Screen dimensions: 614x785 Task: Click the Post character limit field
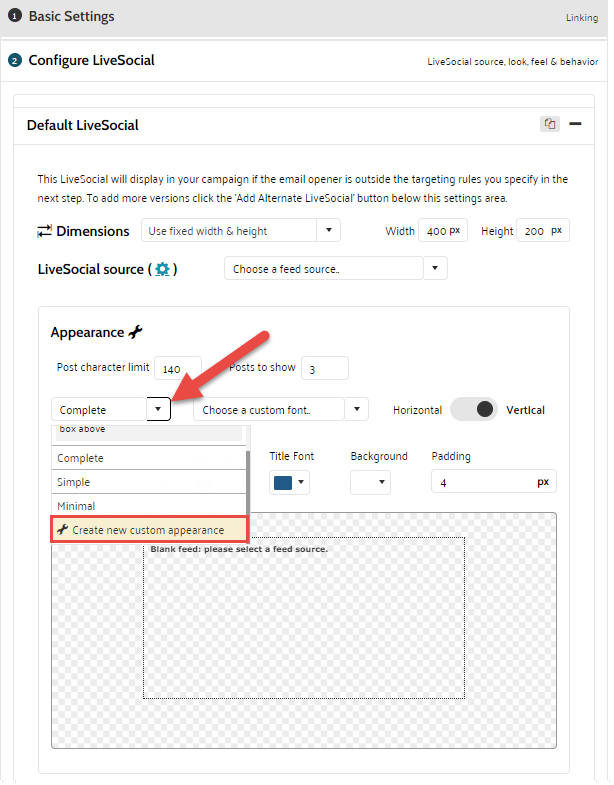click(178, 368)
